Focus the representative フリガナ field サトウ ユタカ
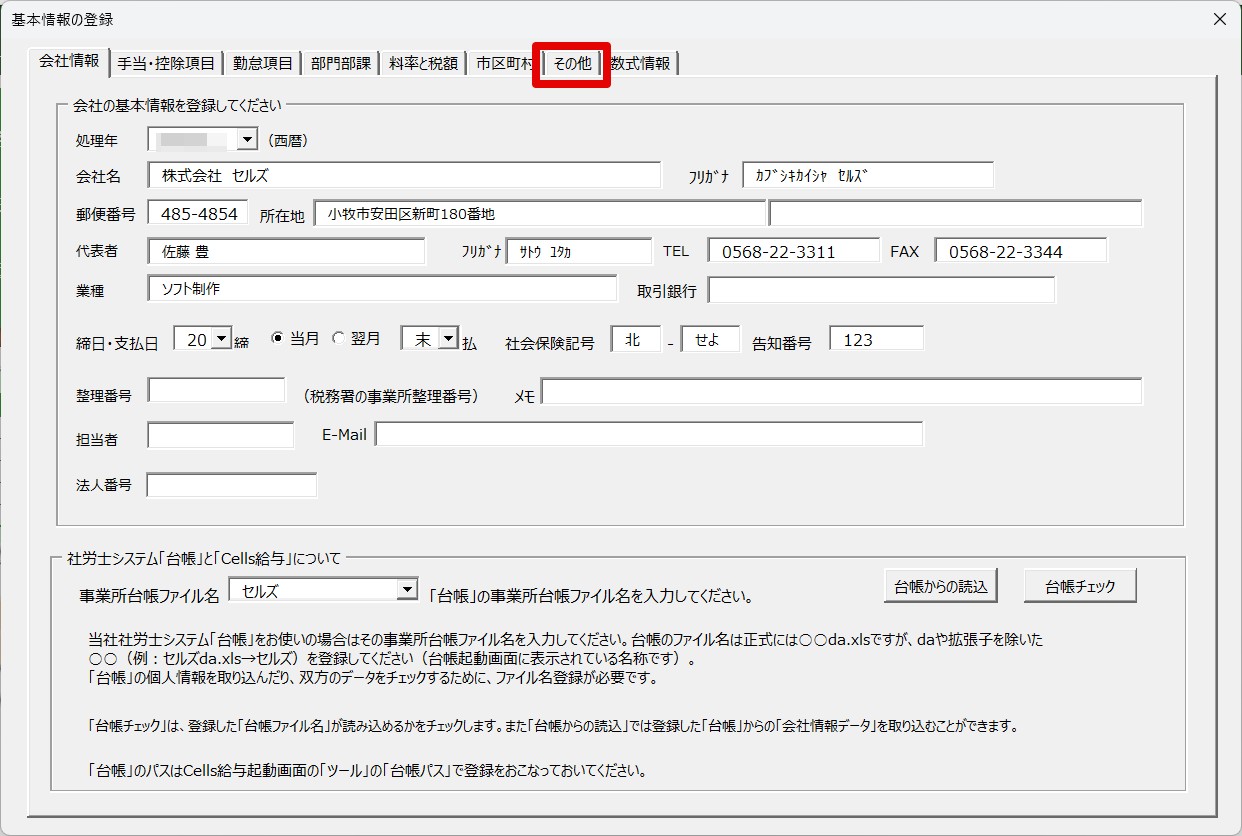The height and width of the screenshot is (836, 1242). tap(579, 251)
